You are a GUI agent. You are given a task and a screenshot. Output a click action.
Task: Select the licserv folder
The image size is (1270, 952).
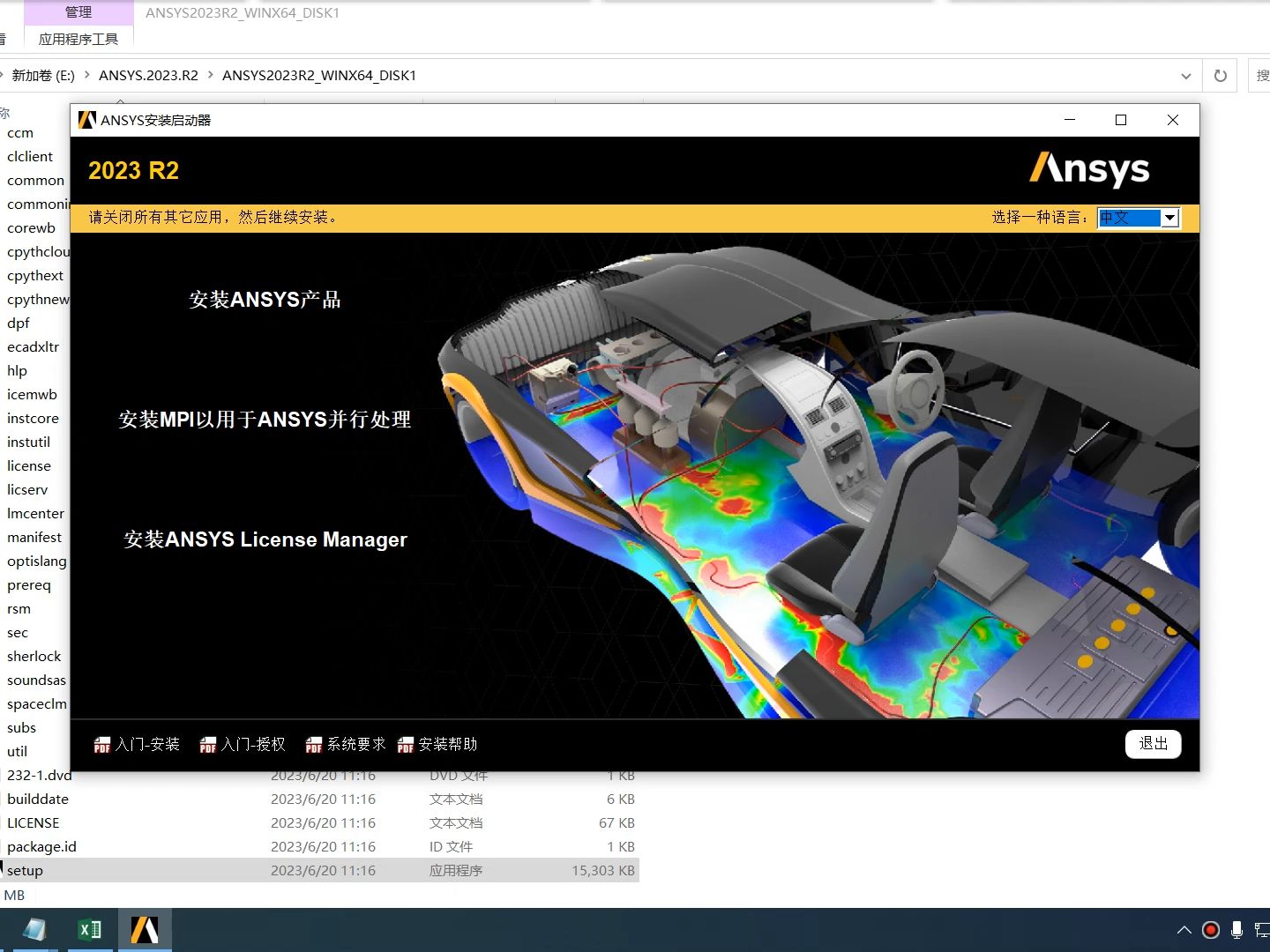(27, 490)
